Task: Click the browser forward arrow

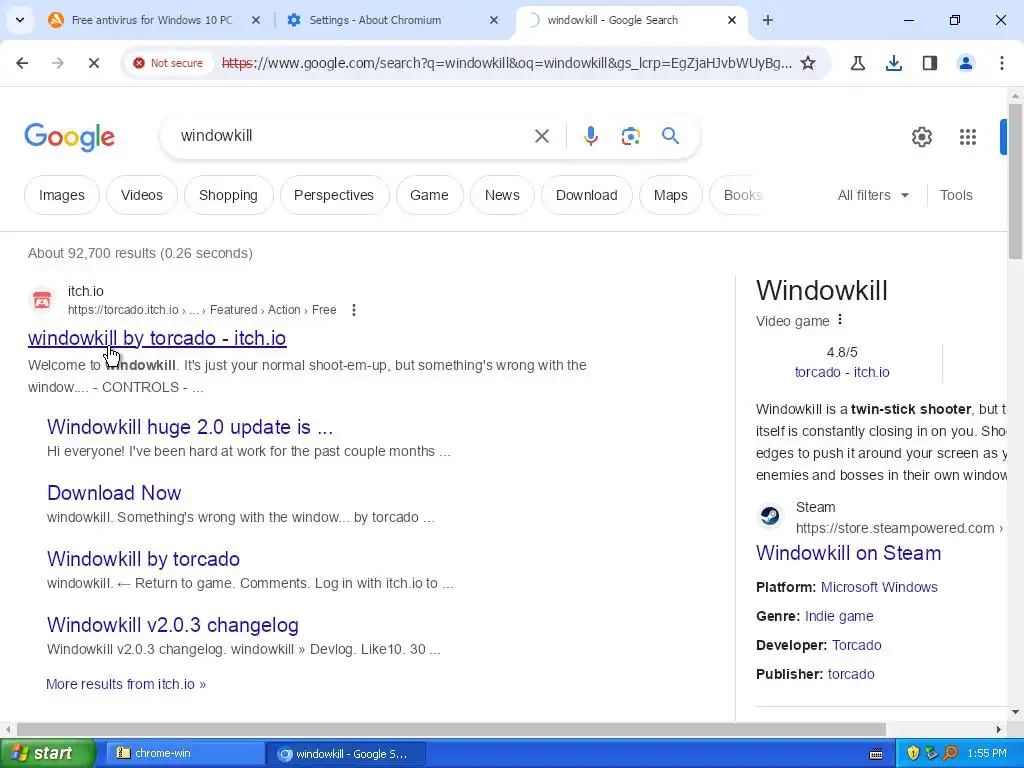Action: [57, 63]
